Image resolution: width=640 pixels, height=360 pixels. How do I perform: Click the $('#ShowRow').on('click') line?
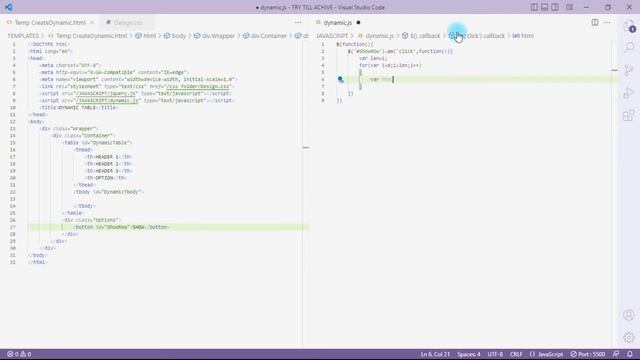[400, 51]
